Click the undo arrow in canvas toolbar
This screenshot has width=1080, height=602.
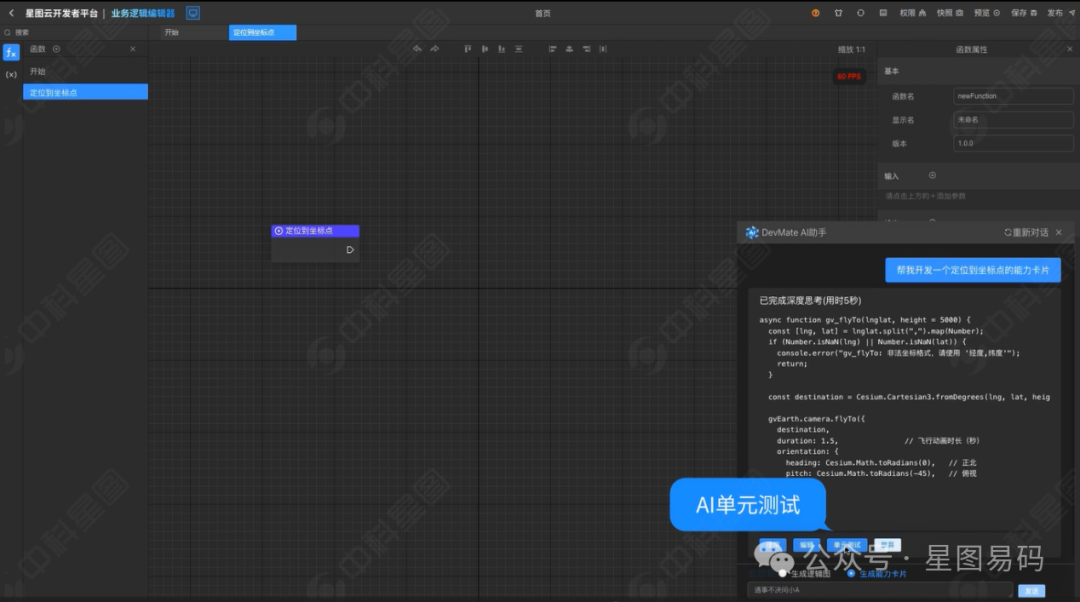point(417,49)
